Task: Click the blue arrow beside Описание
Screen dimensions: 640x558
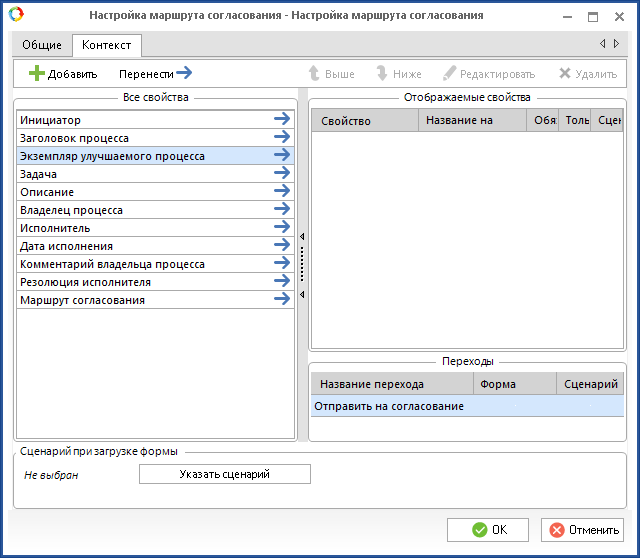Action: [x=282, y=192]
